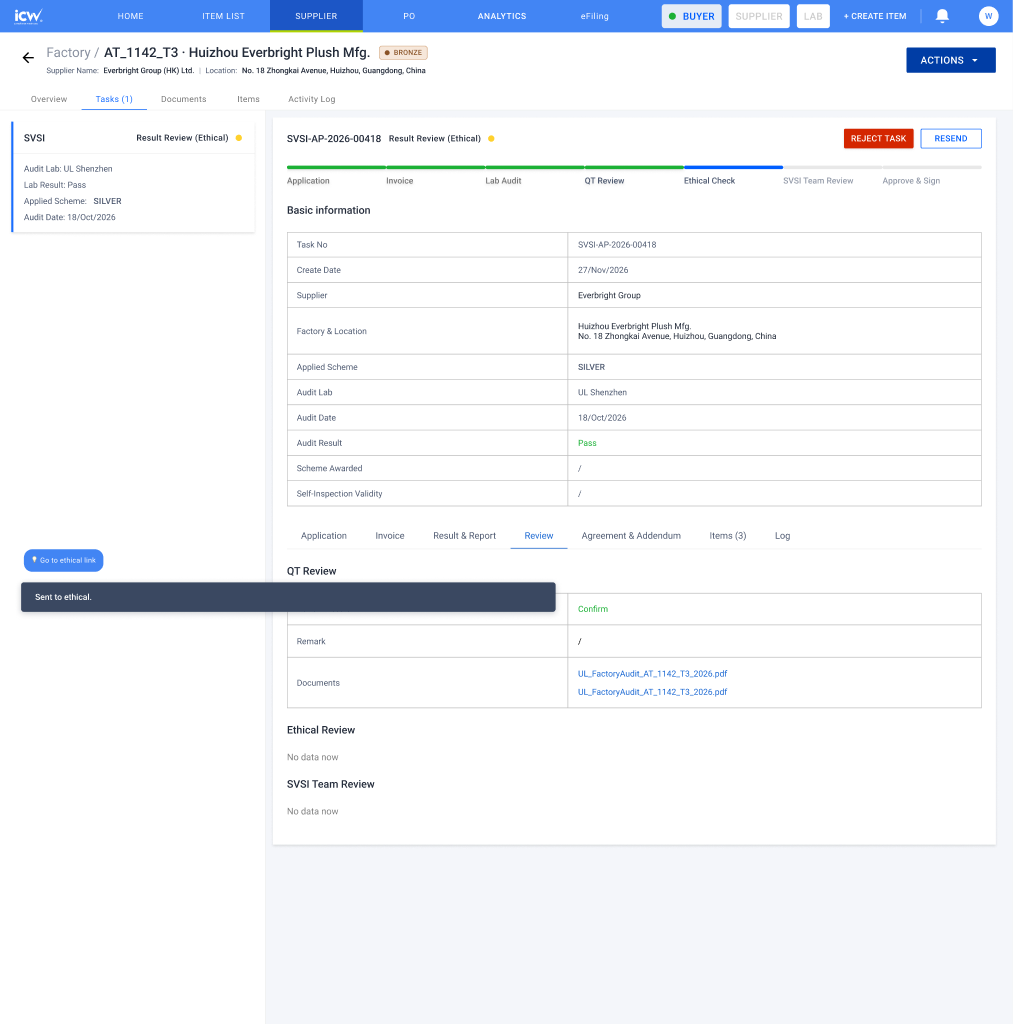Click the green 'Pass' audit result

click(587, 443)
